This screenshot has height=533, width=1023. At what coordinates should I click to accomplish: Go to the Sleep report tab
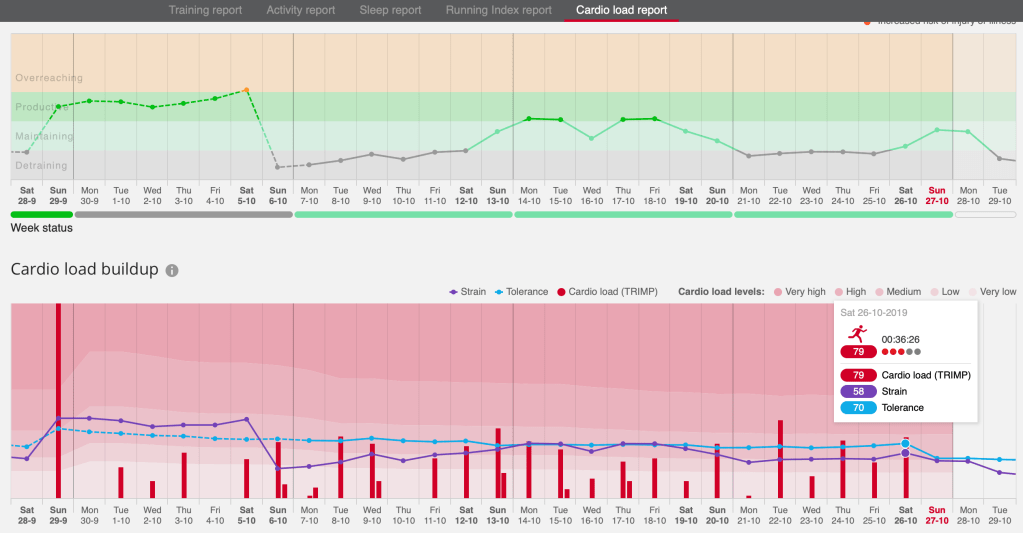coord(390,10)
